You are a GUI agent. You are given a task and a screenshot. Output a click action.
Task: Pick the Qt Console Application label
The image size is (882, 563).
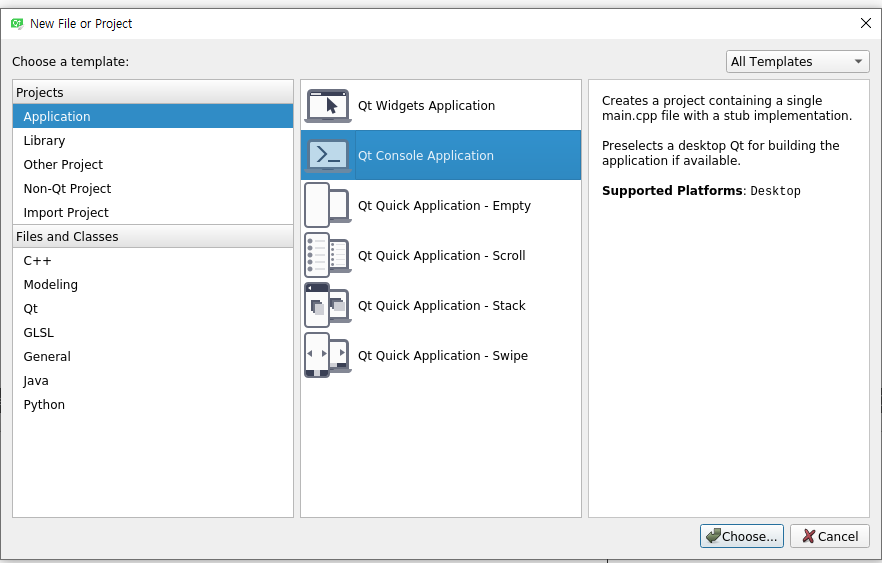426,156
